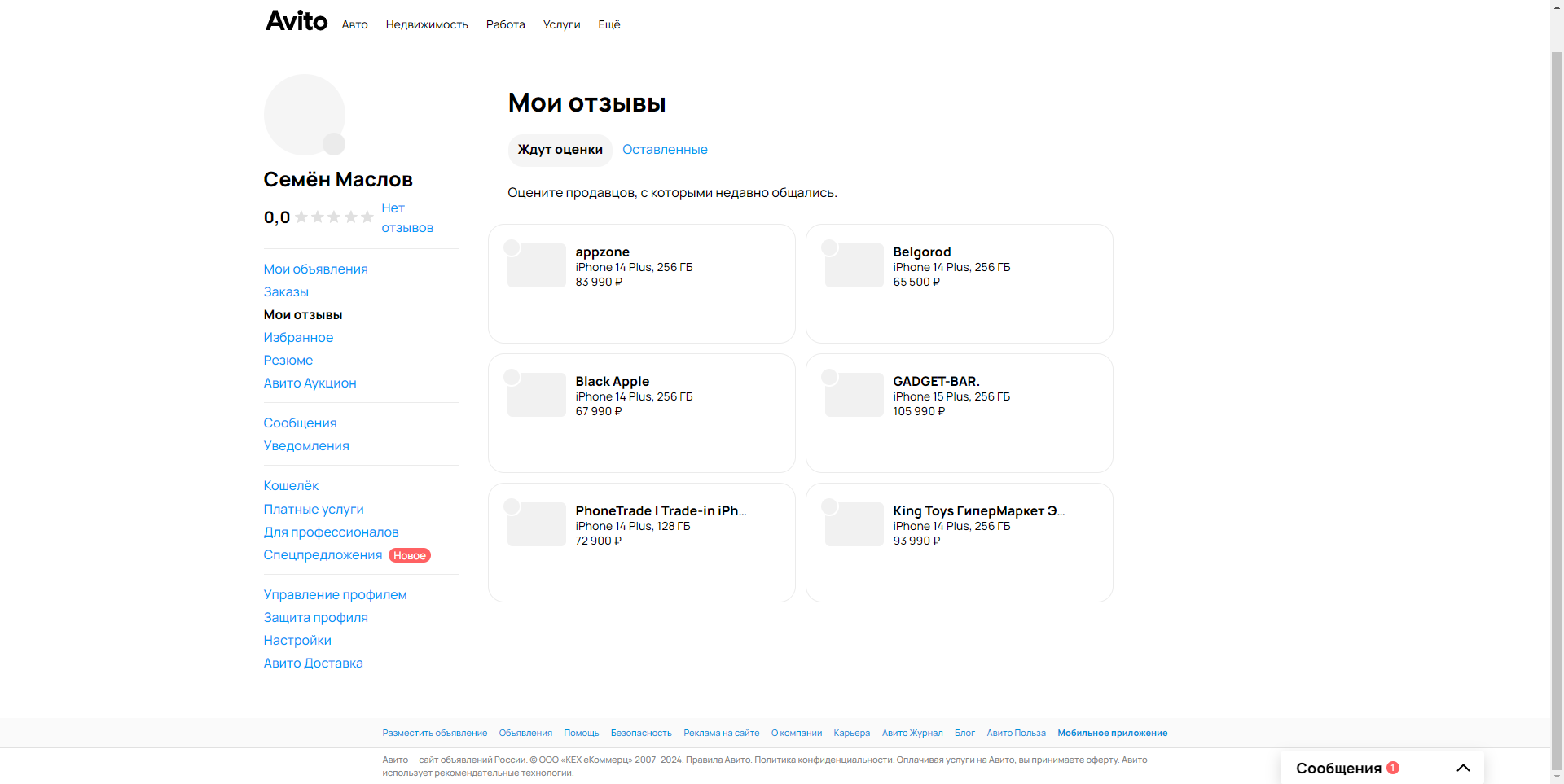Open Для профессионалов link
The image size is (1564, 784).
(331, 532)
